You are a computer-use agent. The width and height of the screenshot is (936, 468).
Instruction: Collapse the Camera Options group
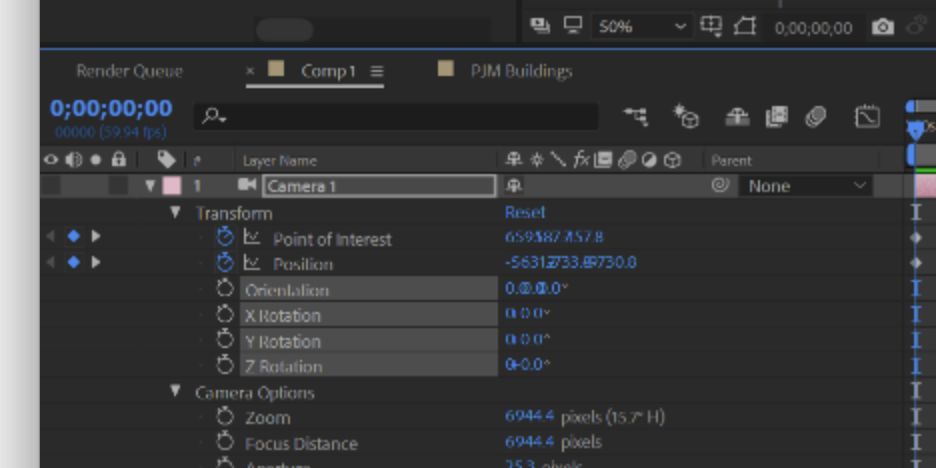point(175,392)
